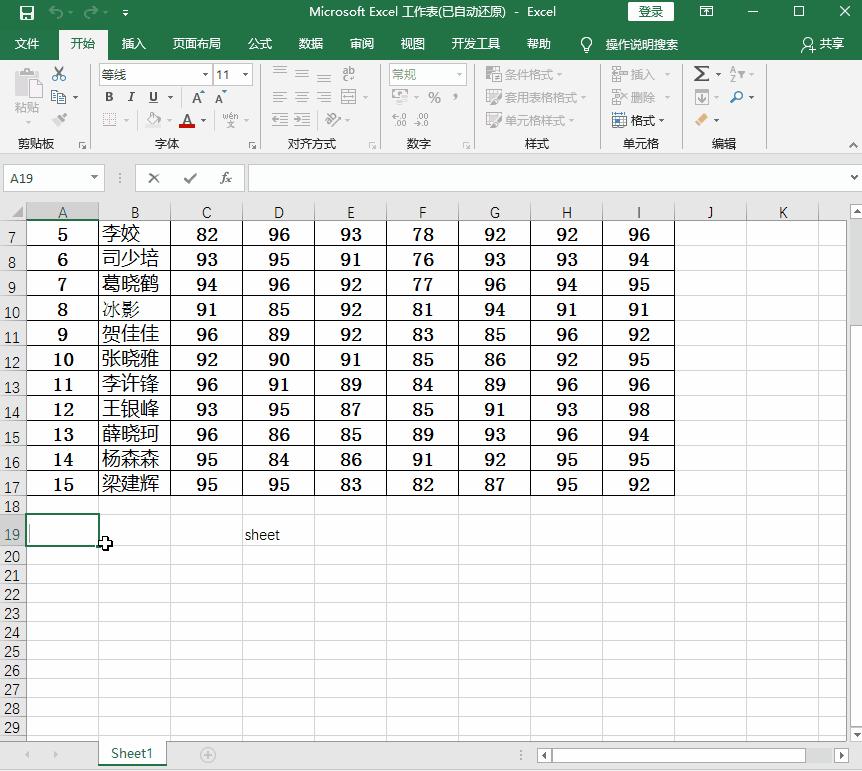862x771 pixels.
Task: Click the wén phonetic guide icon
Action: click(230, 119)
